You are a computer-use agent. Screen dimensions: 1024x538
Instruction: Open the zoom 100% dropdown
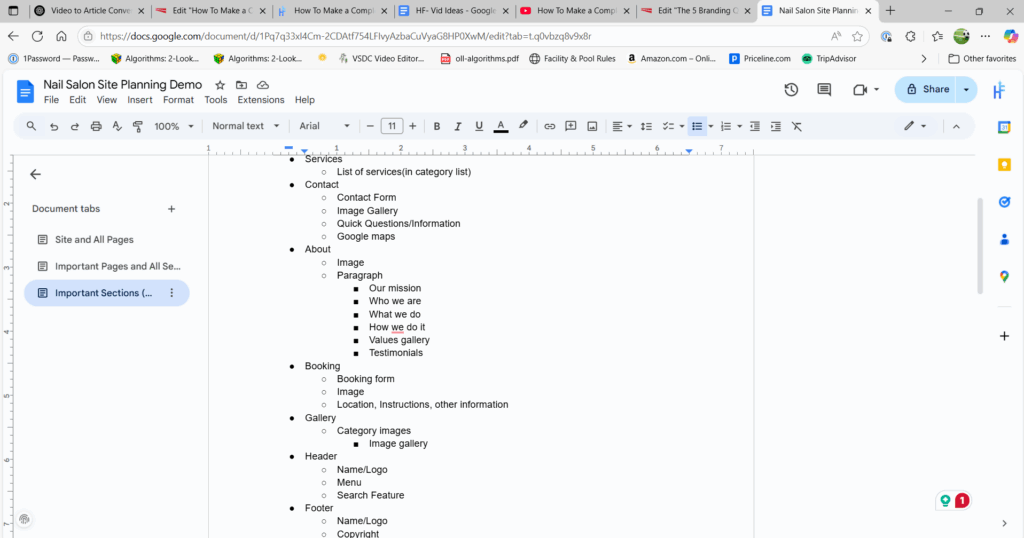click(x=174, y=127)
